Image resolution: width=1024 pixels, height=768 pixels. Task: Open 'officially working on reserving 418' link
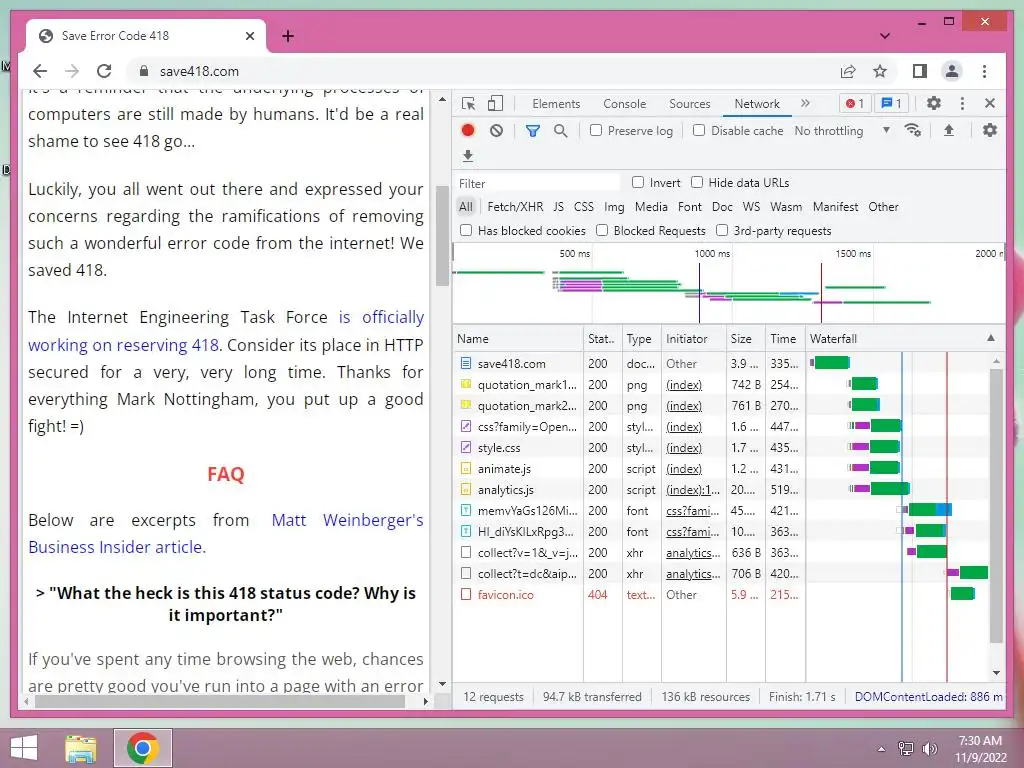point(226,330)
